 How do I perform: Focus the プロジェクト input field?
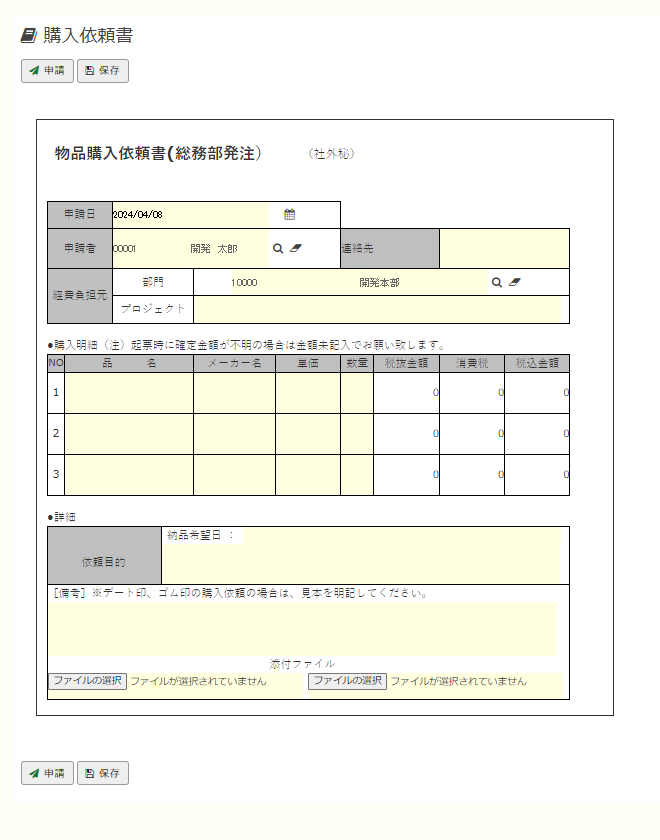click(x=377, y=310)
